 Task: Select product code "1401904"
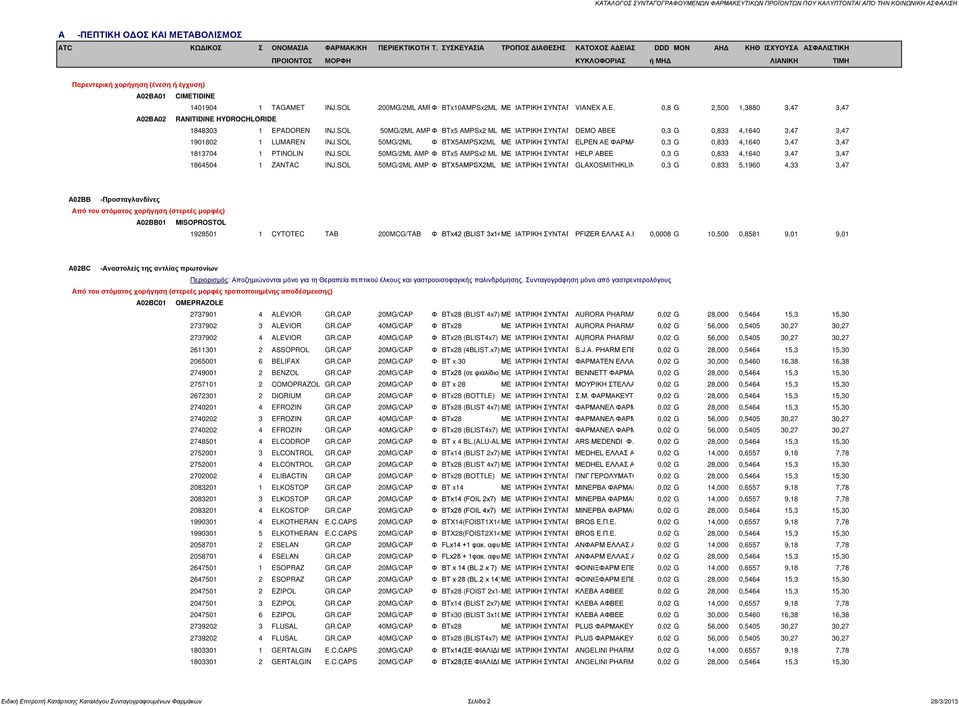point(203,108)
